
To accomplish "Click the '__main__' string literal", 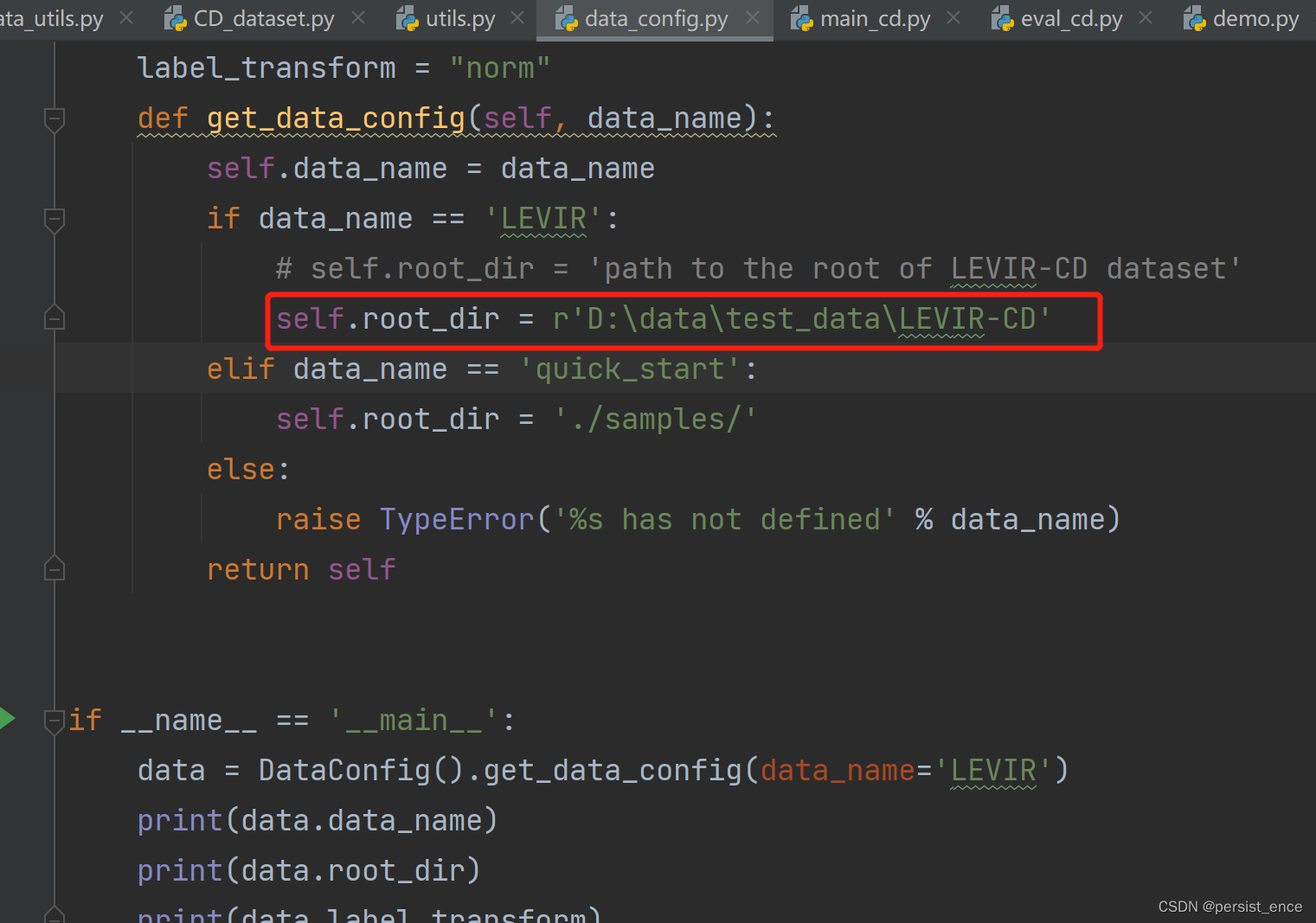I will [x=414, y=721].
